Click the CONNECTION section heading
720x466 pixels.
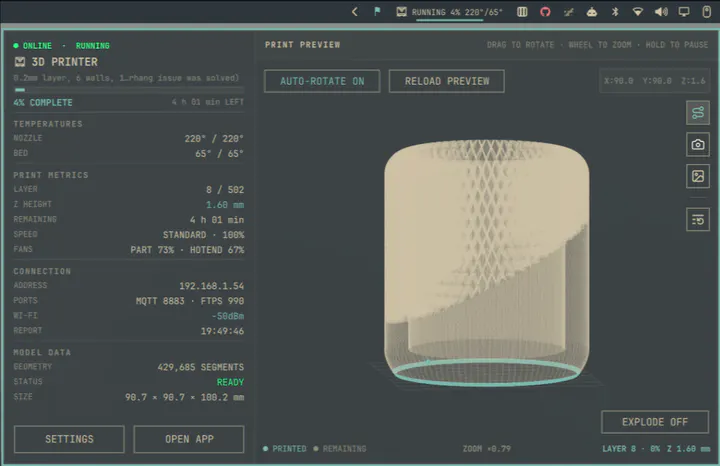[x=42, y=271]
